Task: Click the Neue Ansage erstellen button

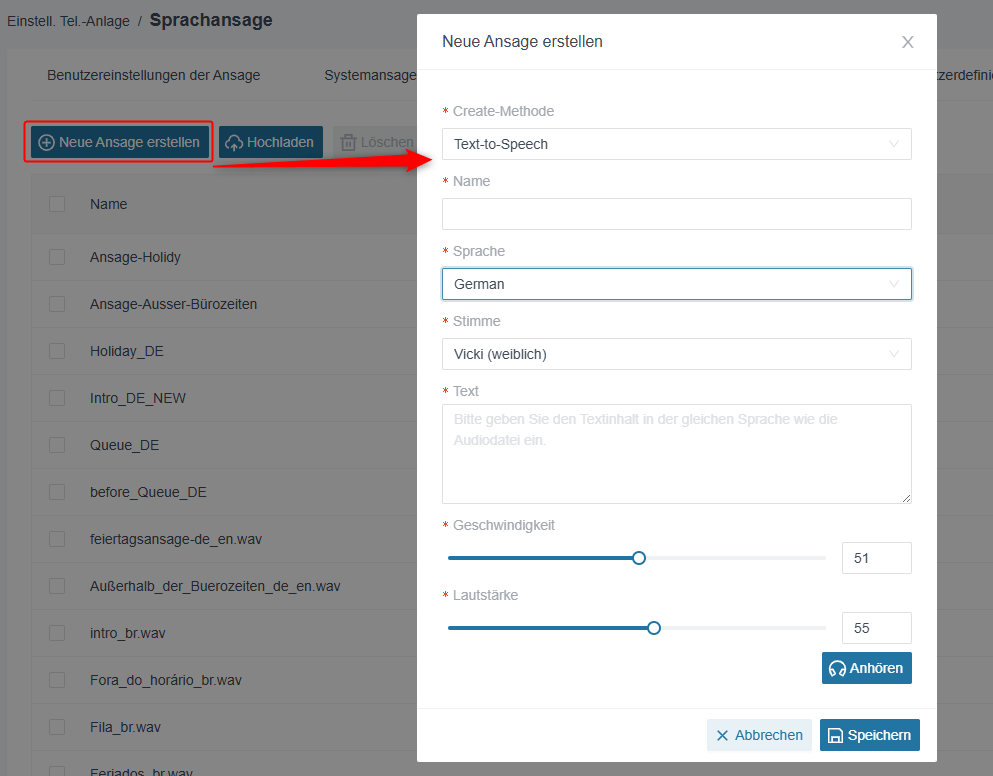Action: [x=119, y=142]
